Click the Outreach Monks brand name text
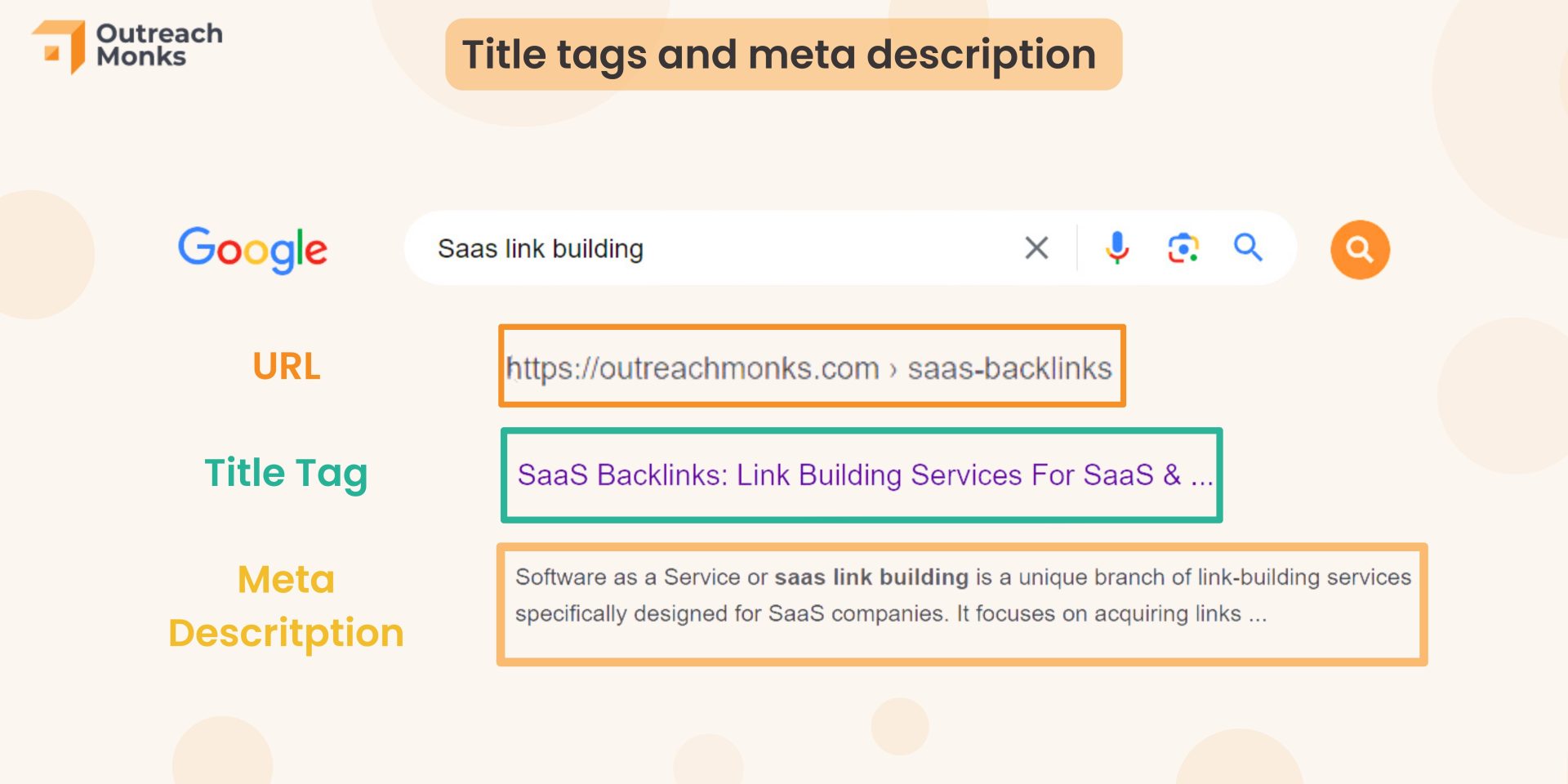Screen dimensions: 1568x784 (159, 45)
